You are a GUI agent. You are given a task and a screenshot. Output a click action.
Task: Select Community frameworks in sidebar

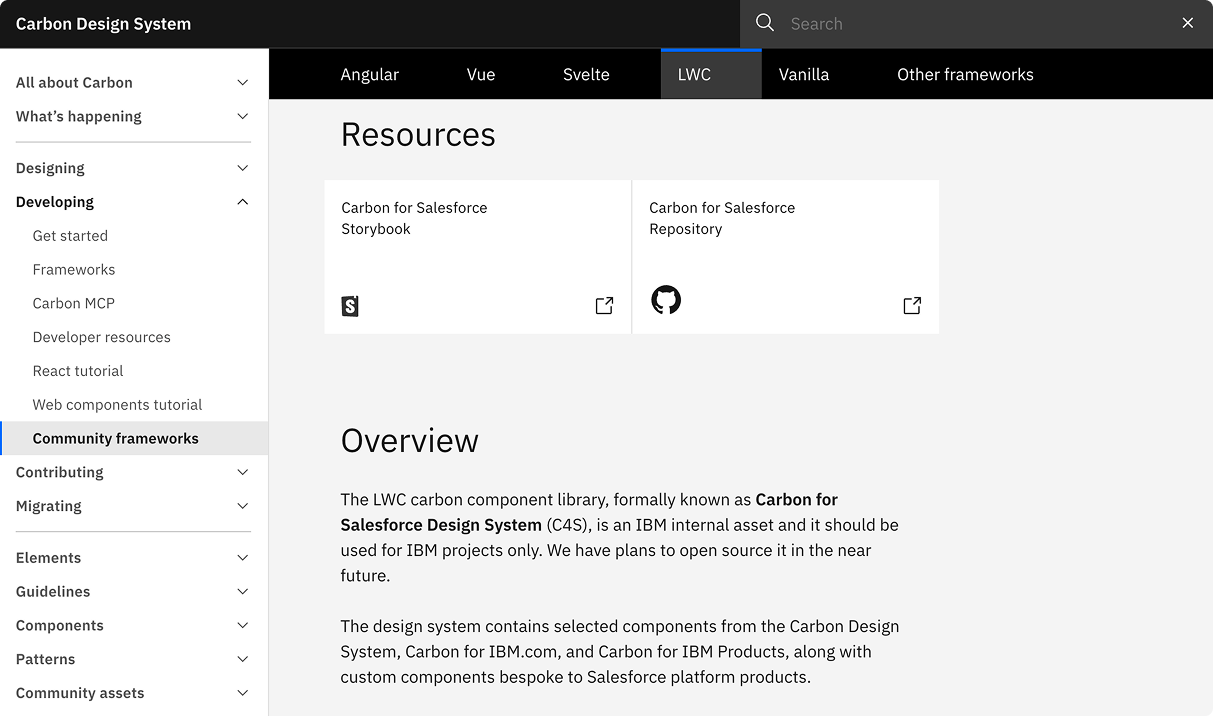click(134, 438)
